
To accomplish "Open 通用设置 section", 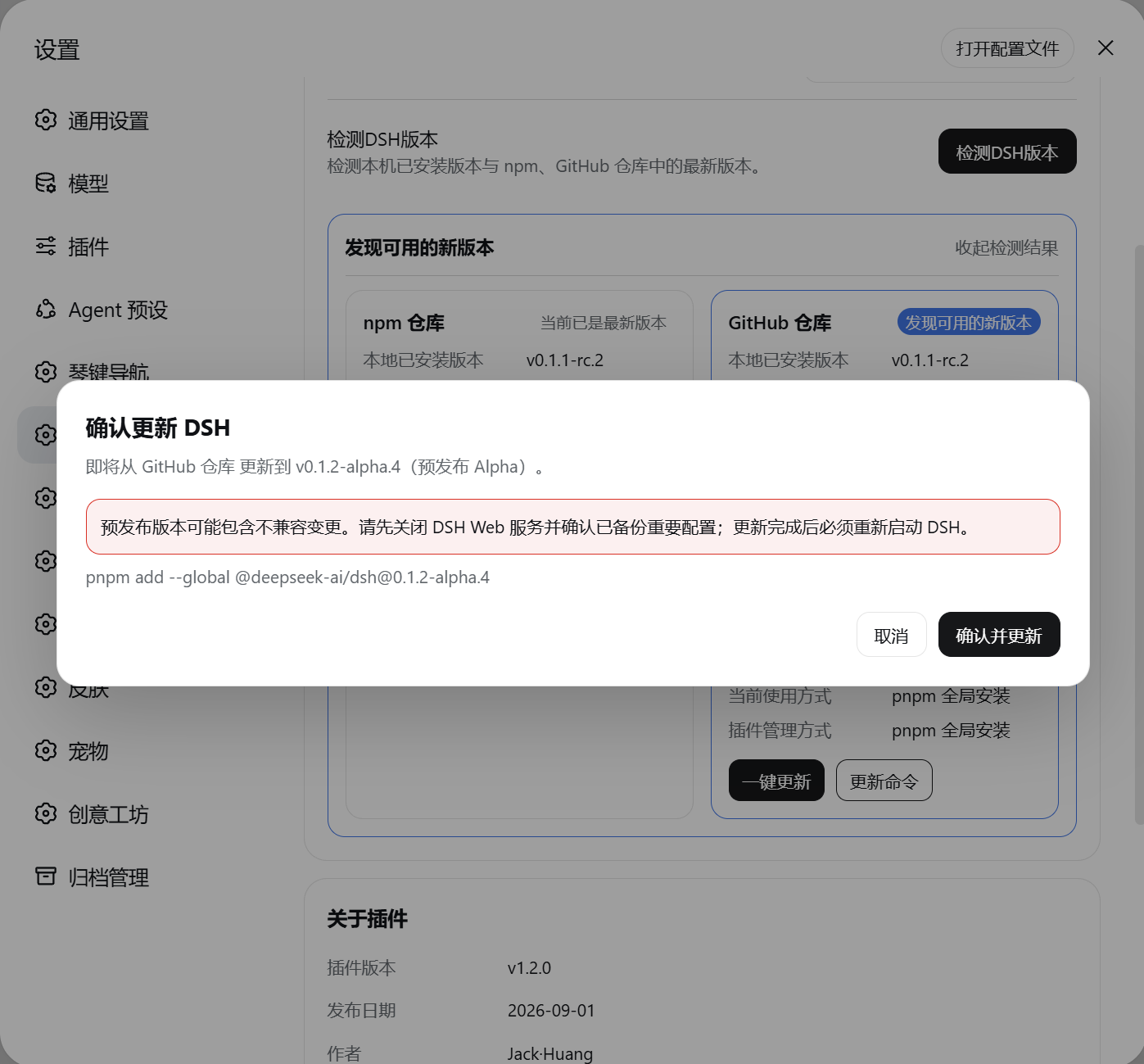I will [108, 121].
